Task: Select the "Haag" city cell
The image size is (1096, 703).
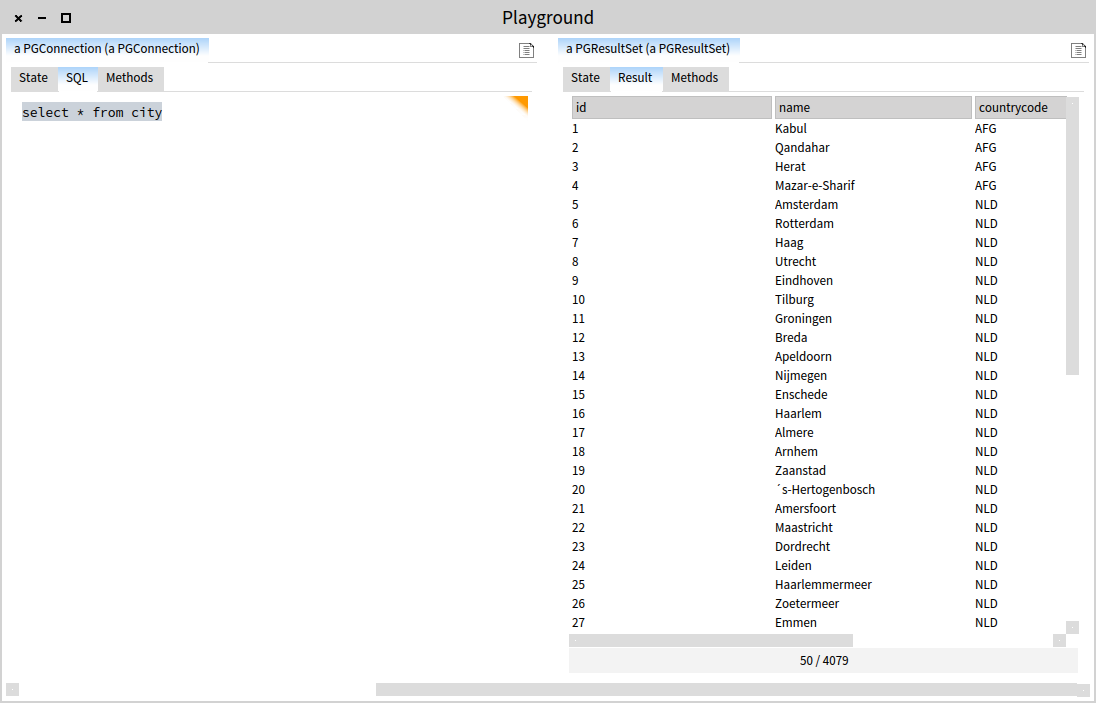Action: (789, 242)
